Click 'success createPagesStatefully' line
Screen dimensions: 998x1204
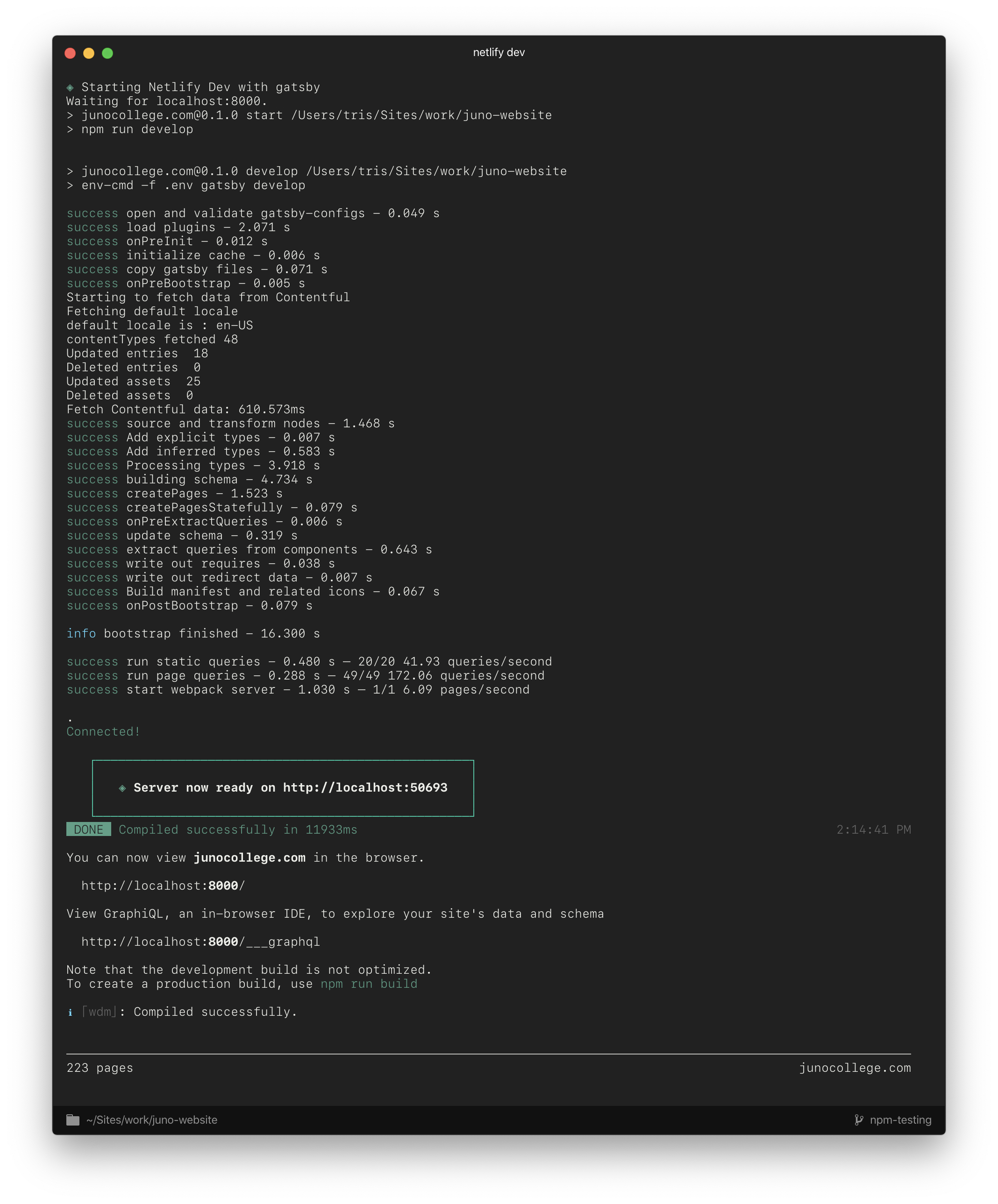(x=212, y=507)
